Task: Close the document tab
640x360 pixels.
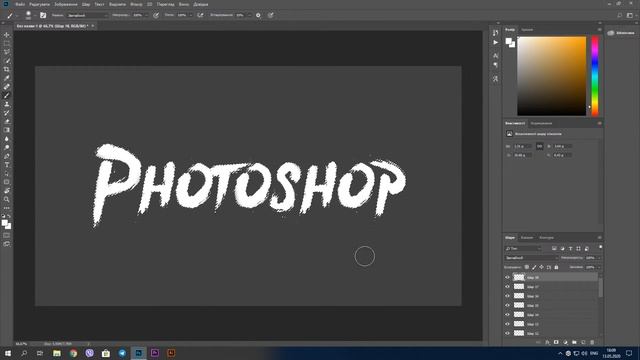Action: (x=93, y=26)
